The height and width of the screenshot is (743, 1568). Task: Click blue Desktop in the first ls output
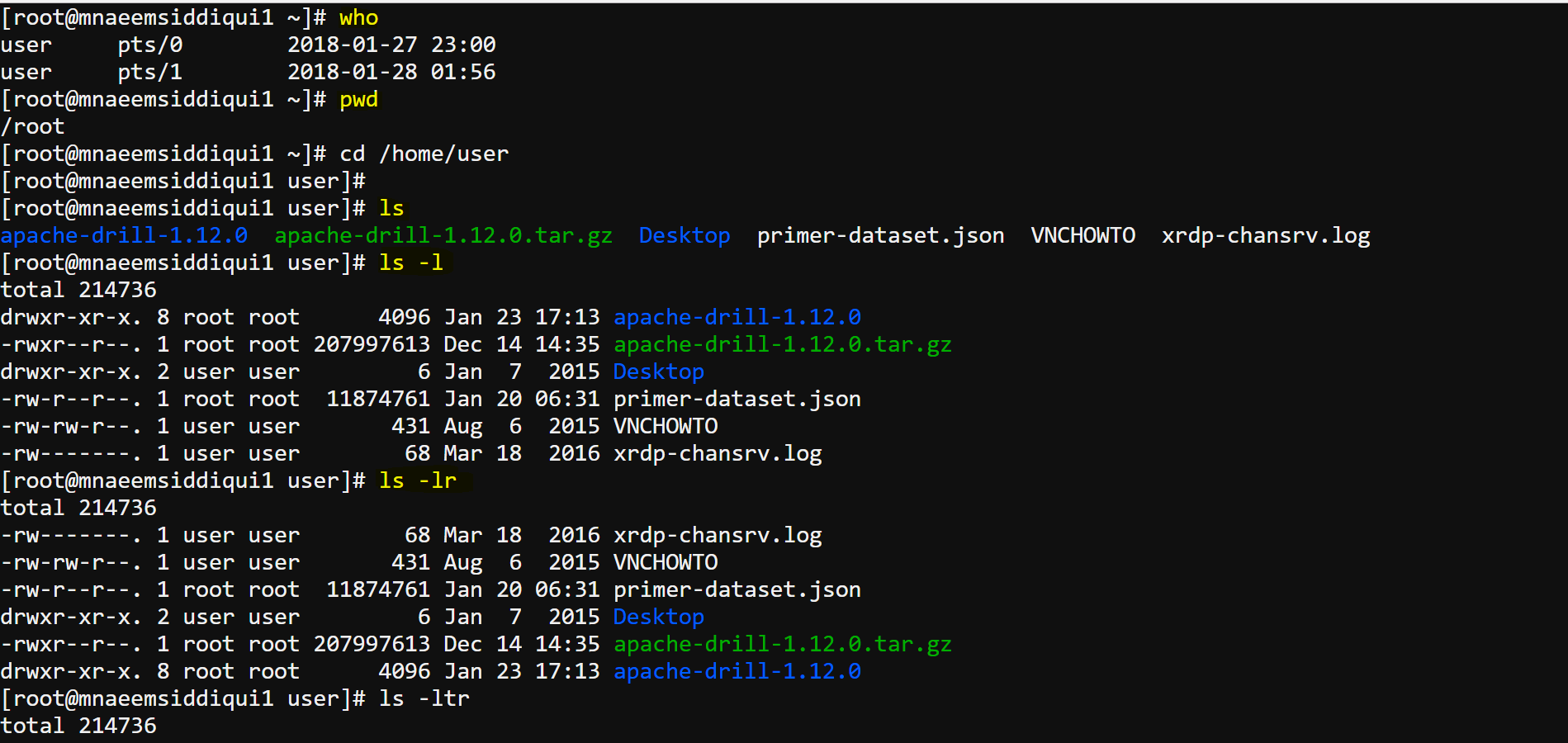(685, 236)
